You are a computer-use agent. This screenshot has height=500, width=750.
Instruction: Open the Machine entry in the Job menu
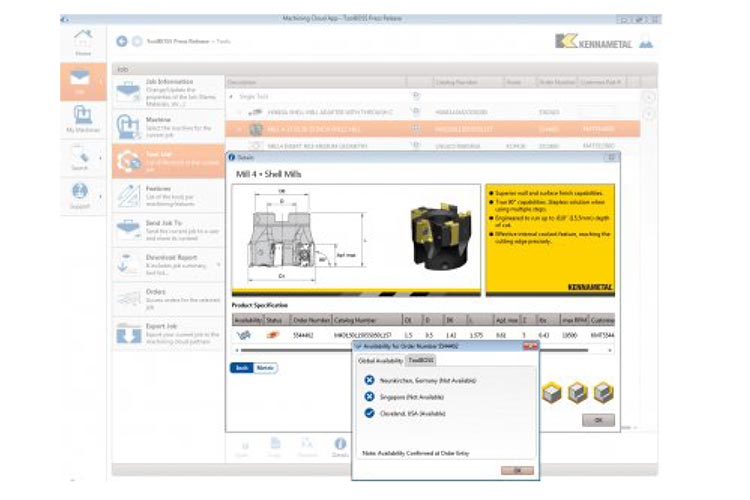(x=168, y=126)
